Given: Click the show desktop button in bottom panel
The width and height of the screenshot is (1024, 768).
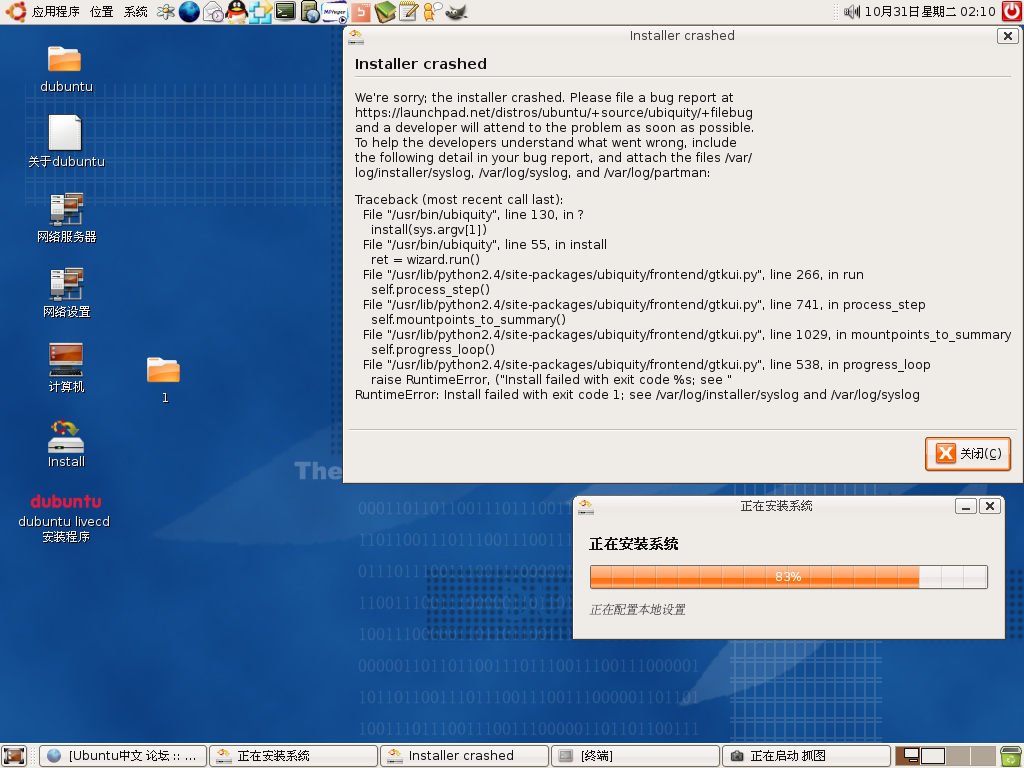Looking at the screenshot, I should 14,756.
